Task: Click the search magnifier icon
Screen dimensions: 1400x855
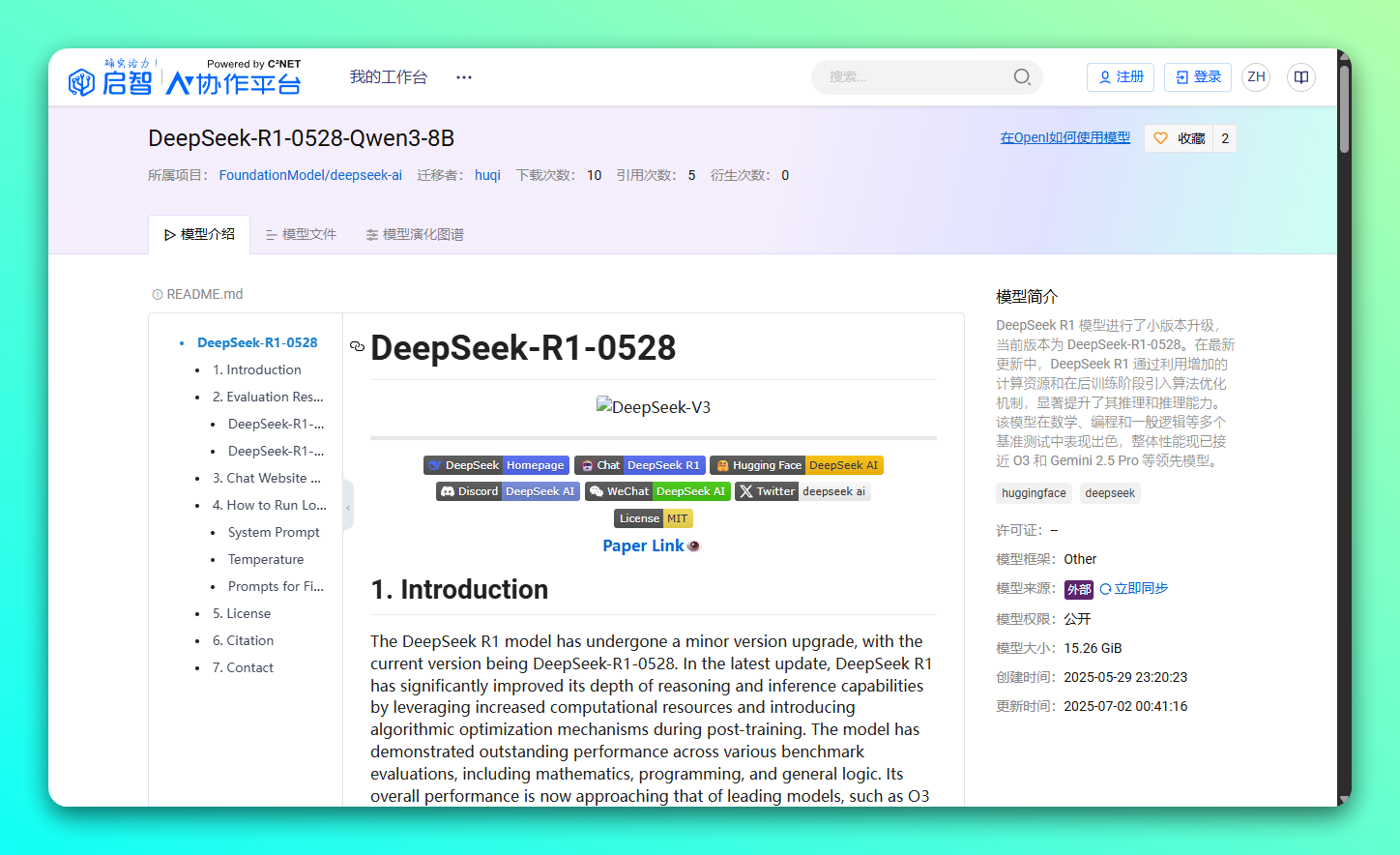Action: point(1022,76)
